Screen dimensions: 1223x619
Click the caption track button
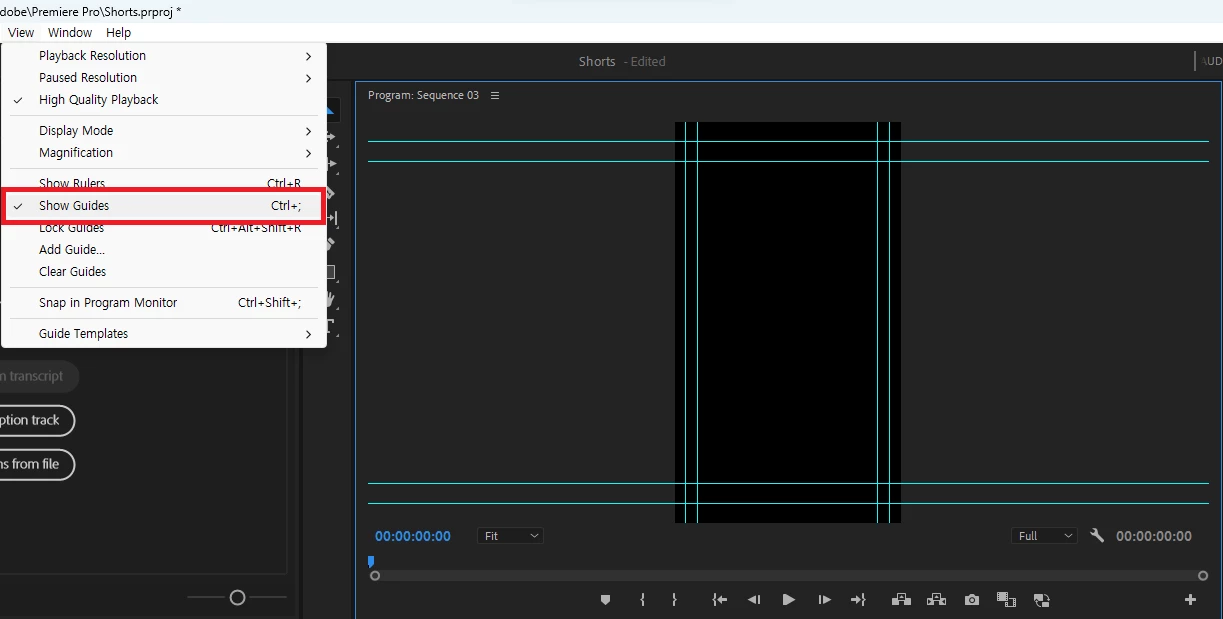click(x=35, y=420)
